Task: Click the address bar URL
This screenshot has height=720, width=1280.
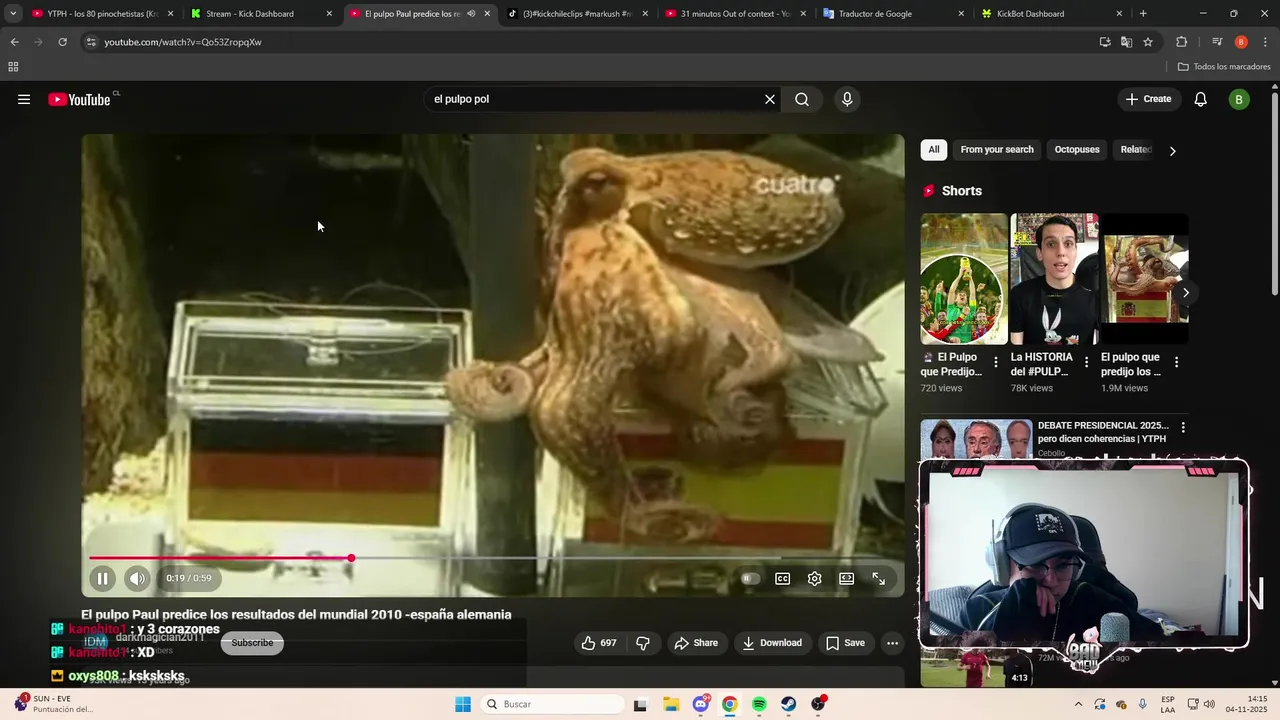Action: [183, 42]
